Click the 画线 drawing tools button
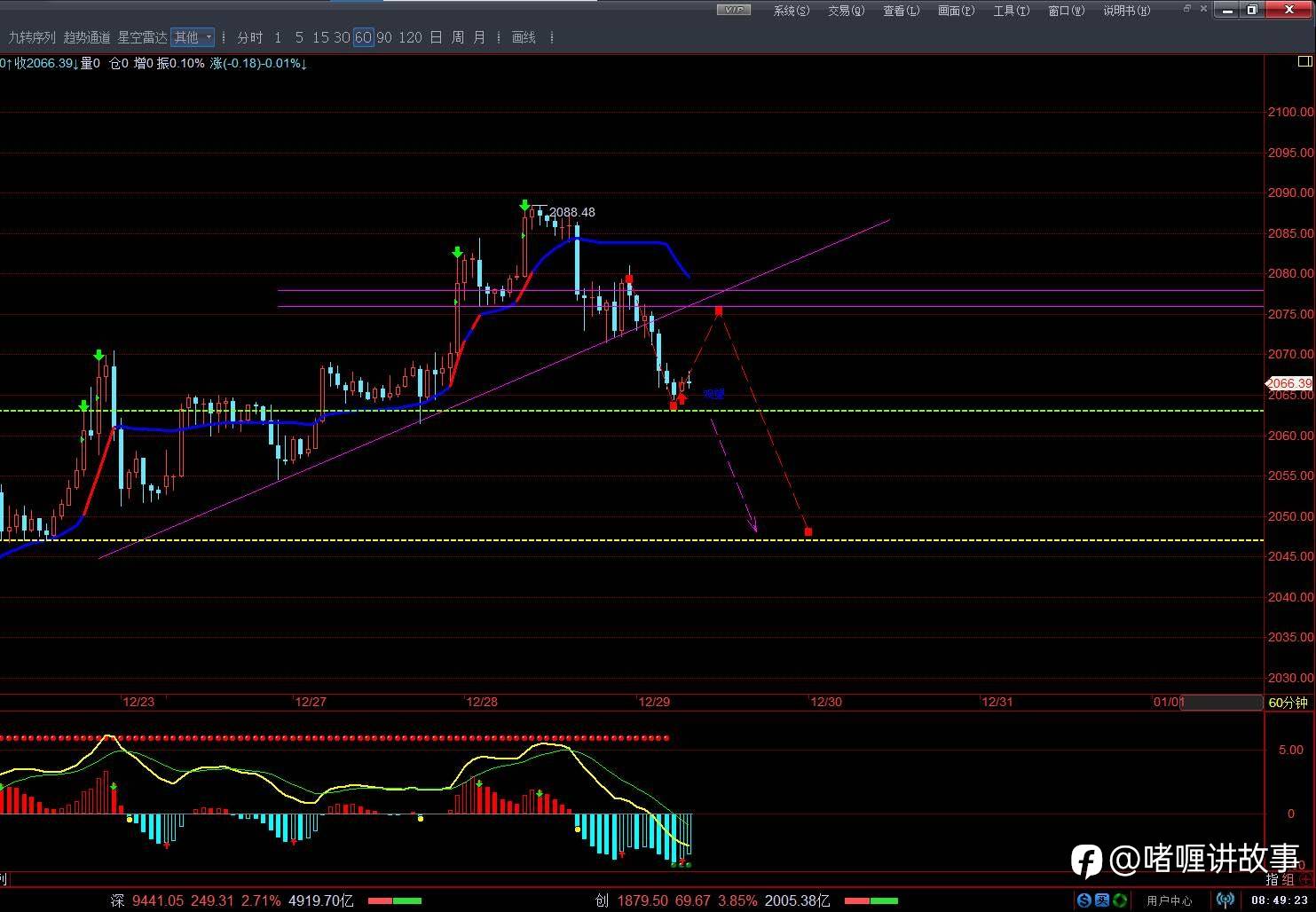This screenshot has height=912, width=1316. click(524, 37)
